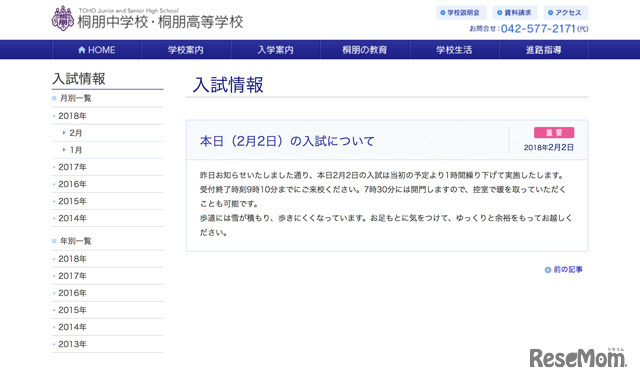Open 資料請求 link in header
Screen dimensions: 640x381
point(515,13)
